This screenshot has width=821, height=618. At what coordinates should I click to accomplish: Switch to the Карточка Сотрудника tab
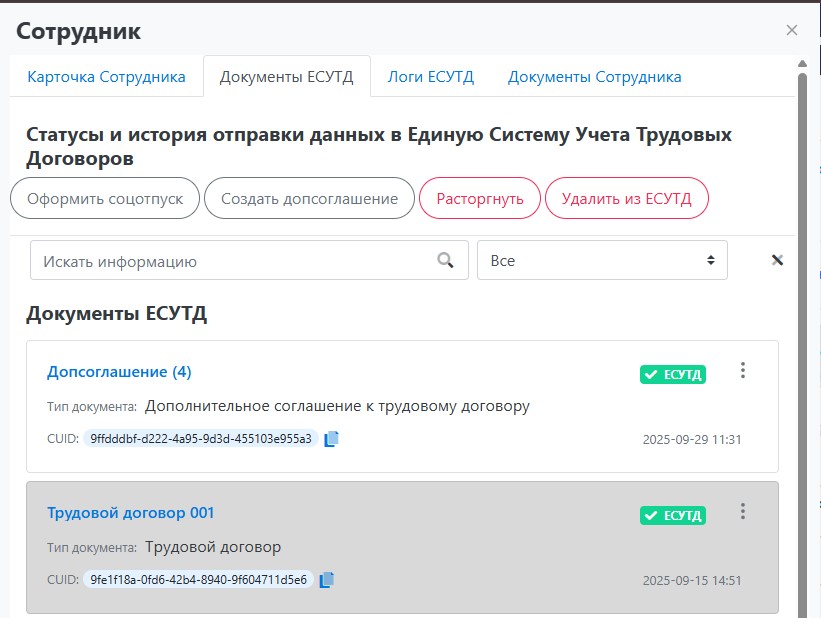tap(106, 77)
